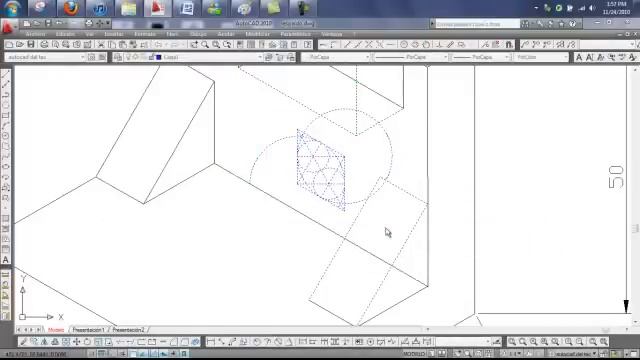This screenshot has width=640, height=360.
Task: Open workspace switching menu in status bar
Action: tap(573, 353)
